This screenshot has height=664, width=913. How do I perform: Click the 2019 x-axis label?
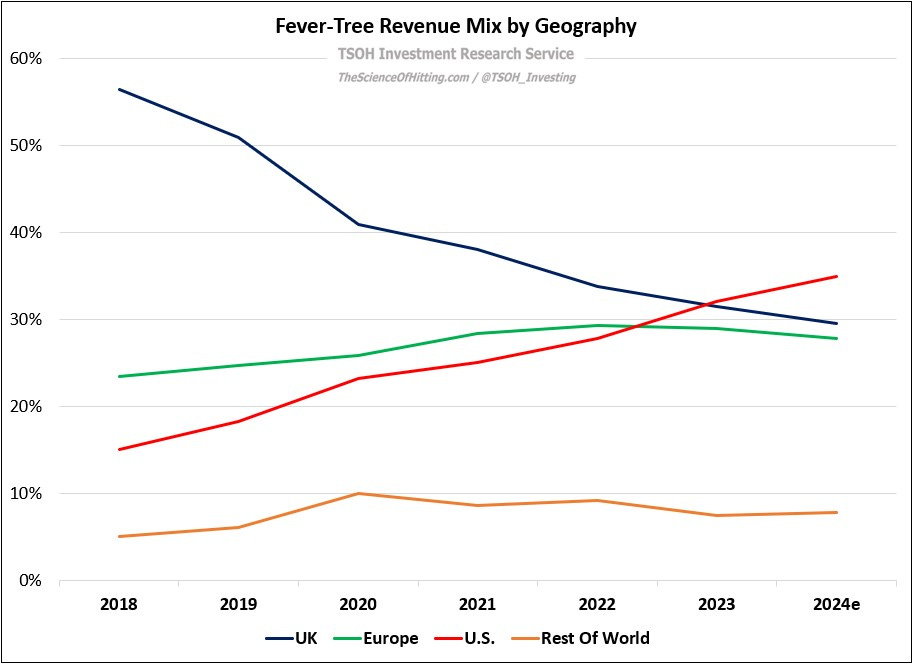click(238, 604)
